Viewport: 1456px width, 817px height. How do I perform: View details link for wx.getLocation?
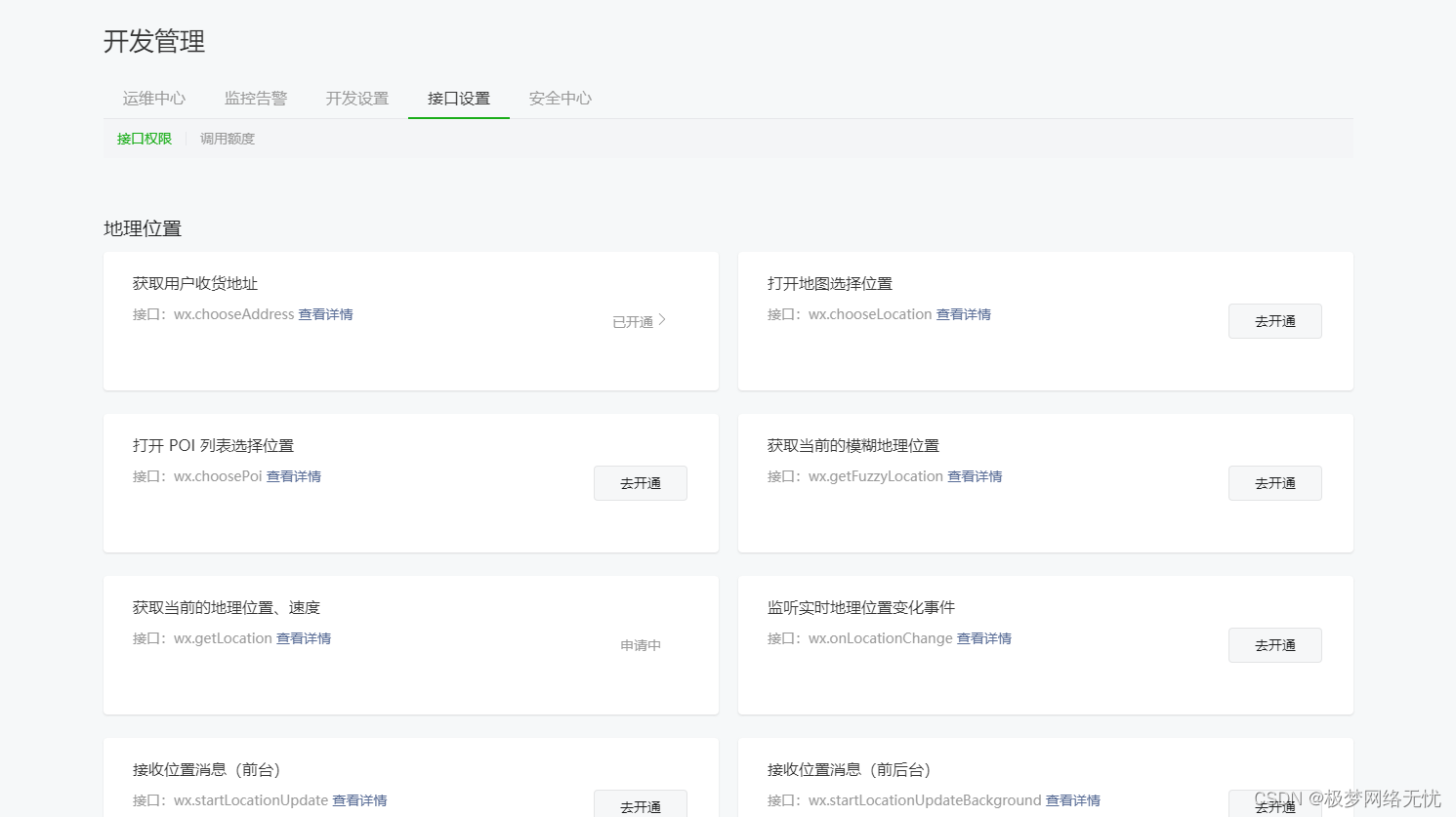pos(304,638)
